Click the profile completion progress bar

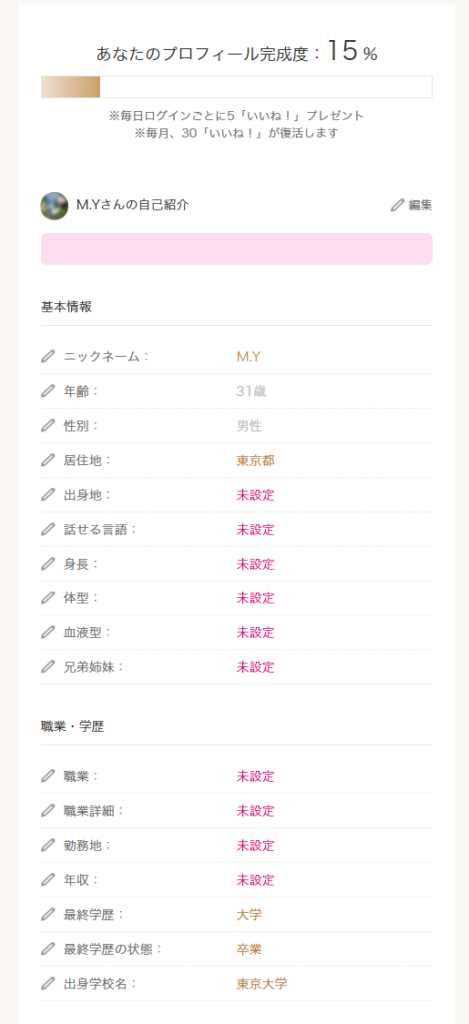[x=236, y=87]
